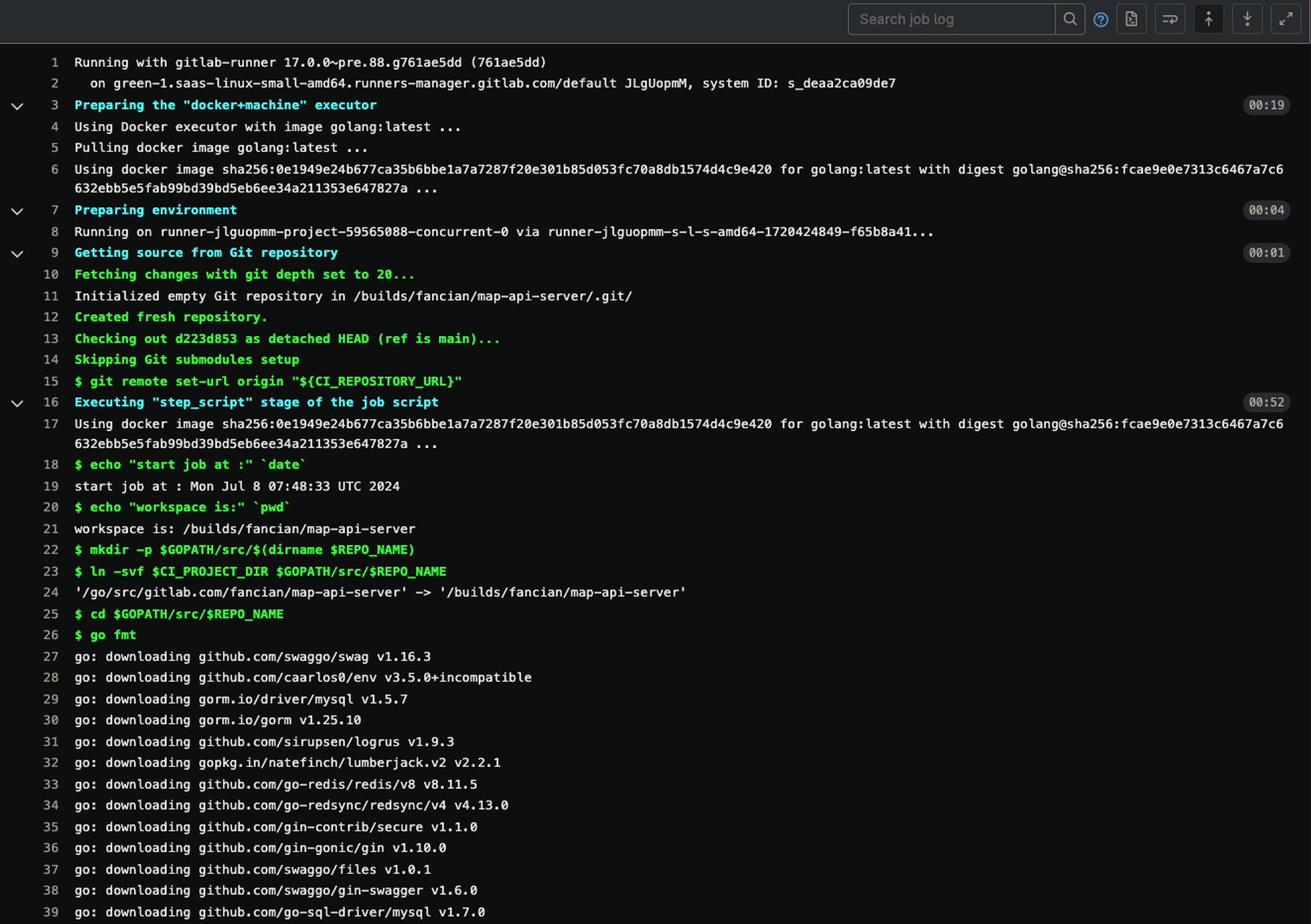The width and height of the screenshot is (1311, 924).
Task: Show the raw job log
Action: click(x=1131, y=19)
